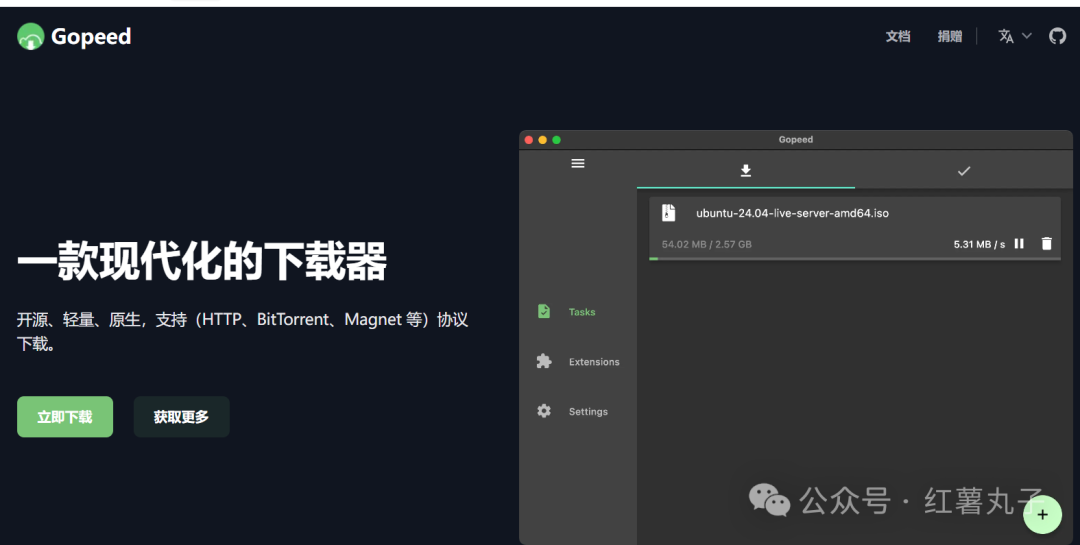The width and height of the screenshot is (1080, 545).
Task: Open the 文档 documentation link
Action: pos(897,37)
